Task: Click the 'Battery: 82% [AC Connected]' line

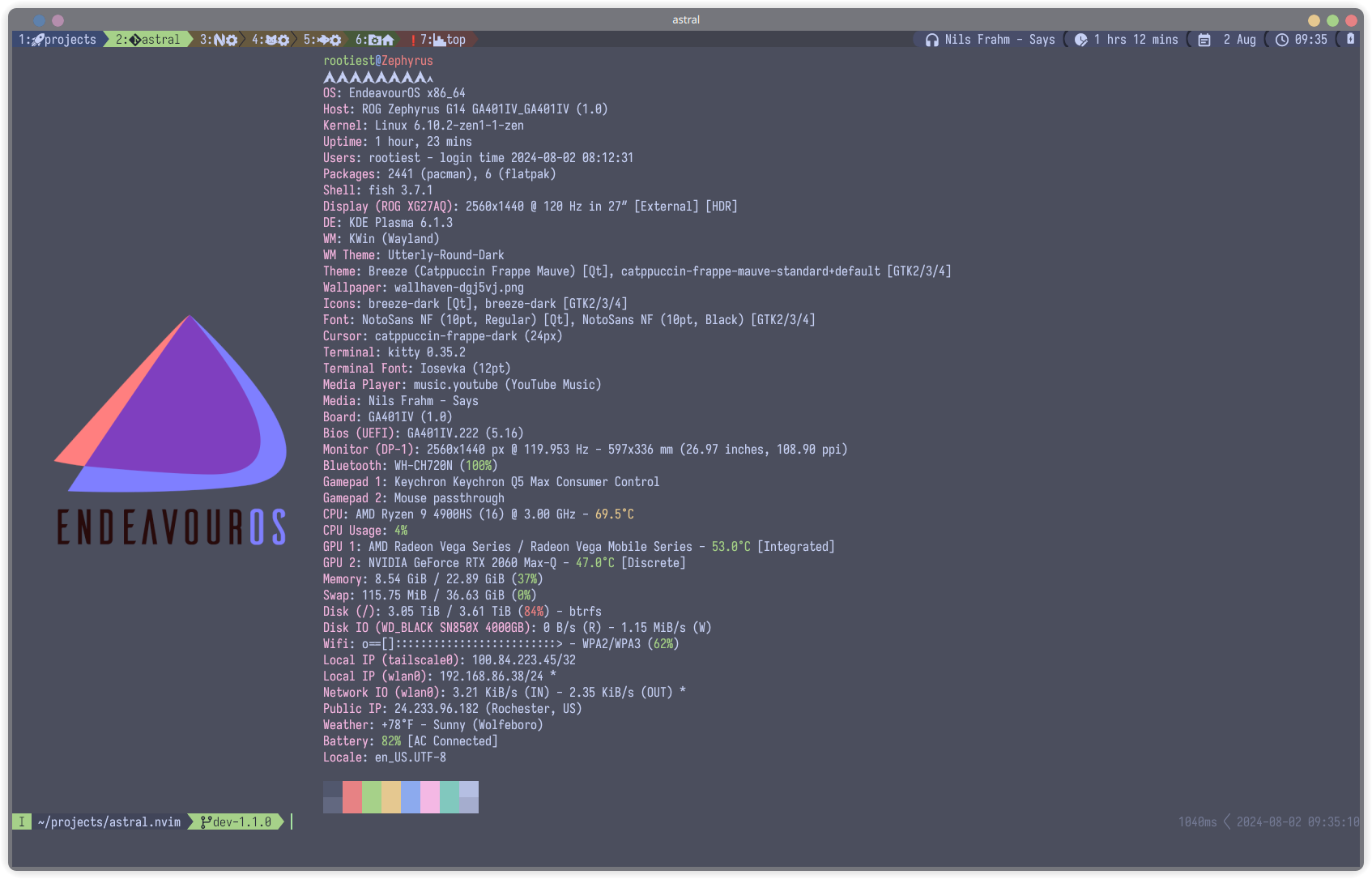Action: pyautogui.click(x=411, y=741)
